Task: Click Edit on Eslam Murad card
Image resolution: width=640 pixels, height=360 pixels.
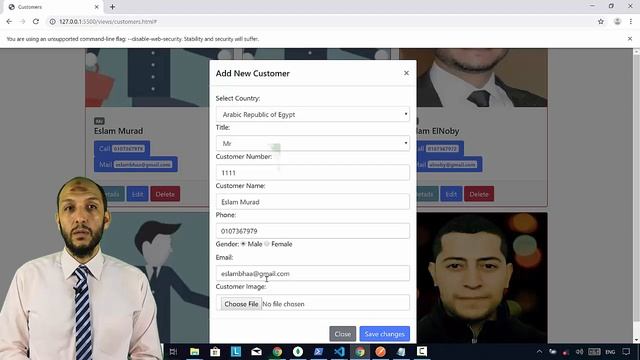Action: 138,194
